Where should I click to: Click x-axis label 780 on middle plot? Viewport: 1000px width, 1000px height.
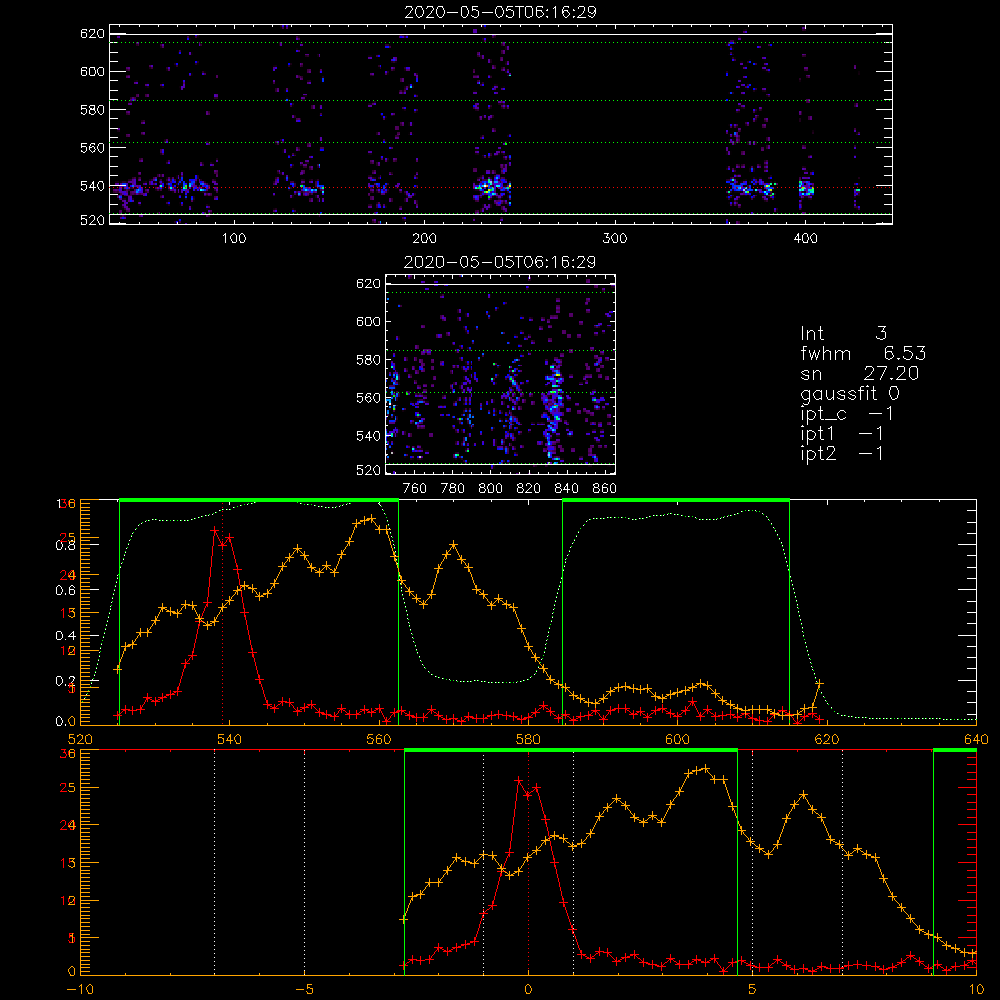click(453, 489)
